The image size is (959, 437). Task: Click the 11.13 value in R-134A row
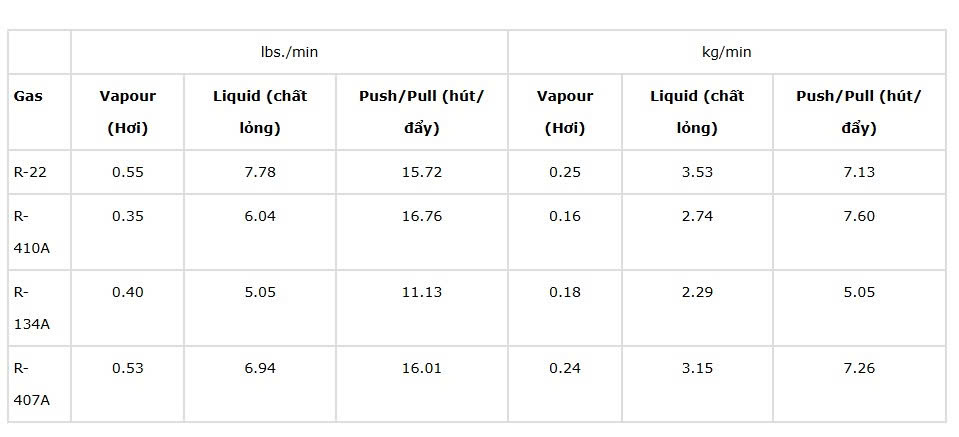coord(421,292)
